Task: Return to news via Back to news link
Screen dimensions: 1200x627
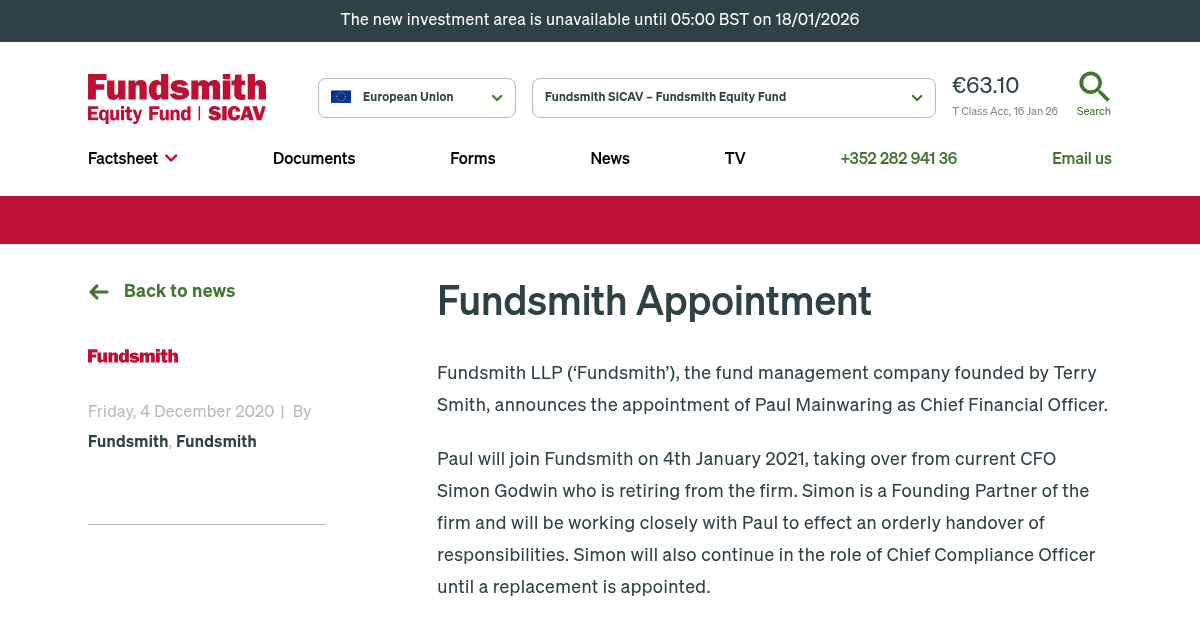Action: point(179,291)
